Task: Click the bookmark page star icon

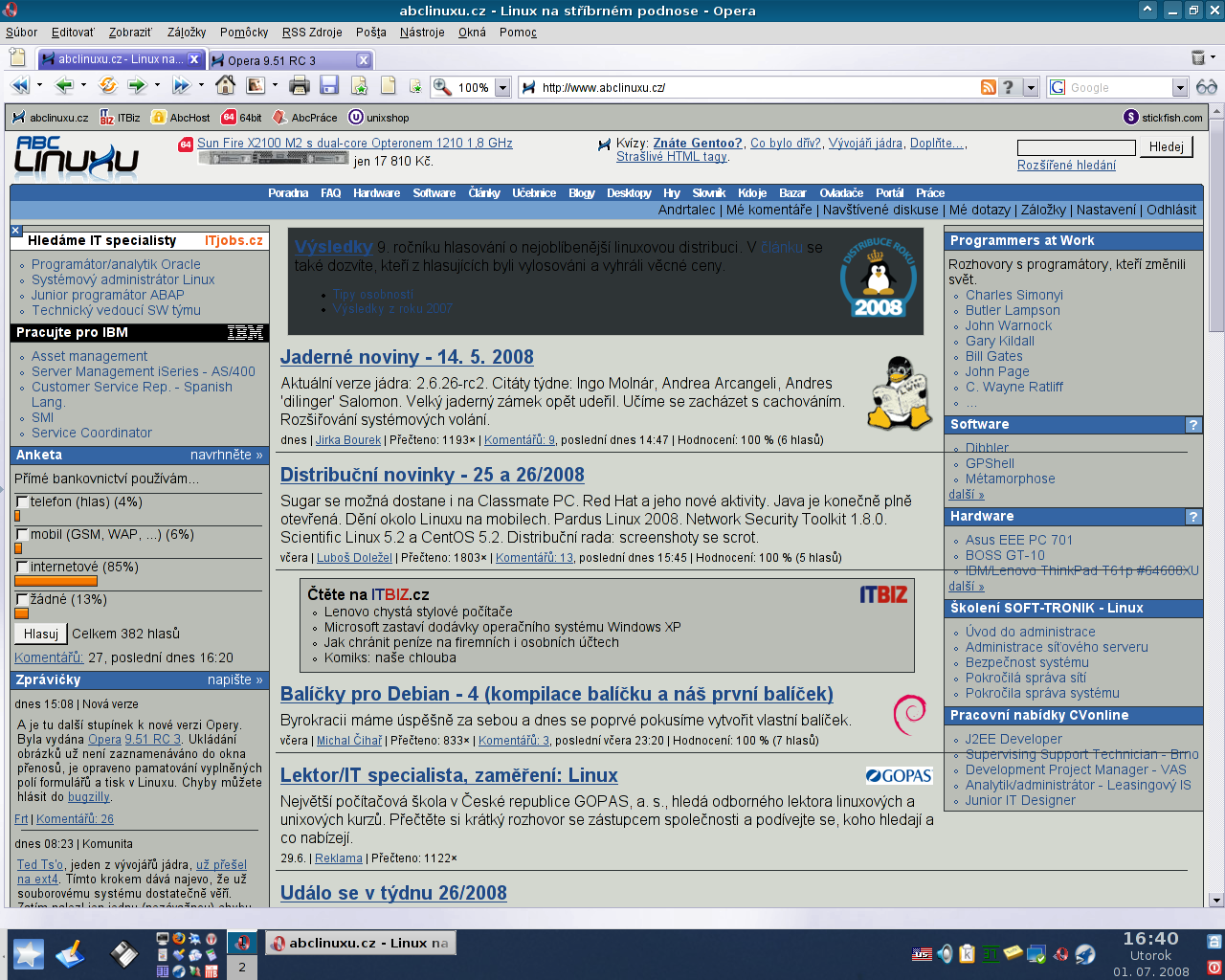Action: (359, 86)
